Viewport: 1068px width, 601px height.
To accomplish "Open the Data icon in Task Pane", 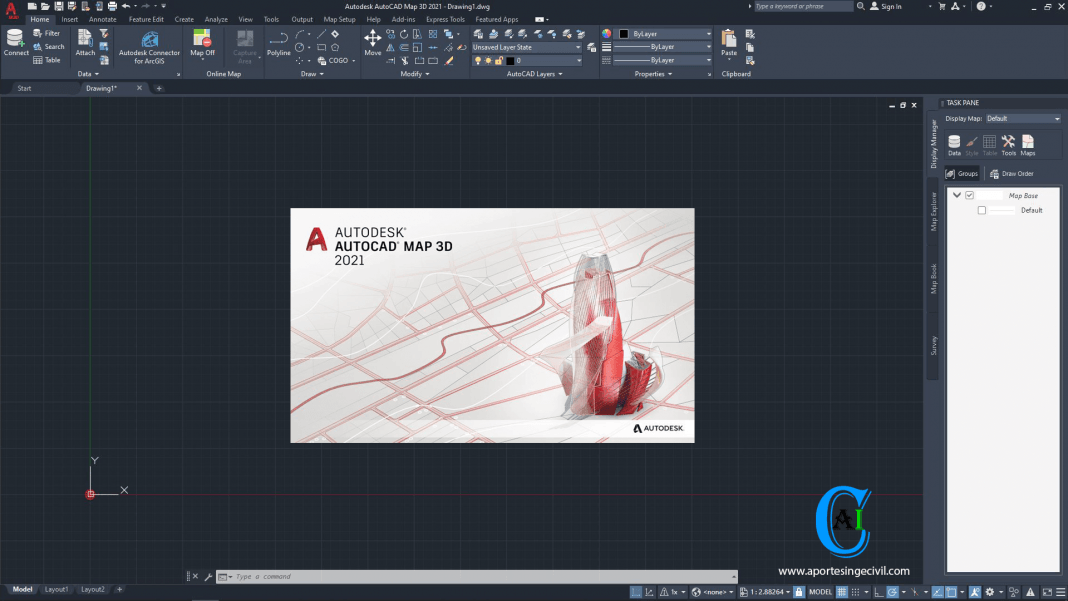I will point(953,143).
